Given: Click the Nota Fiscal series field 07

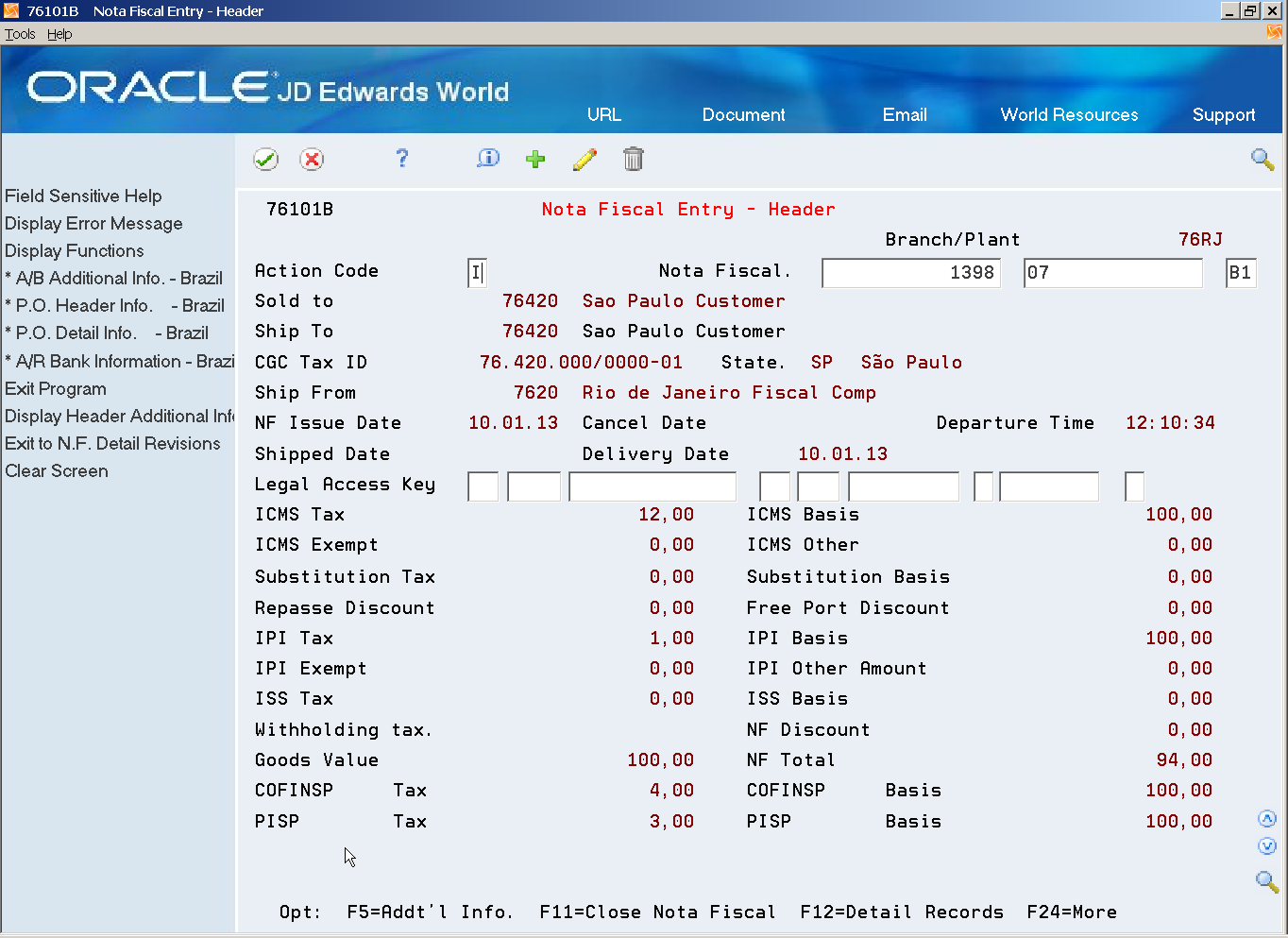Looking at the screenshot, I should click(x=1113, y=273).
